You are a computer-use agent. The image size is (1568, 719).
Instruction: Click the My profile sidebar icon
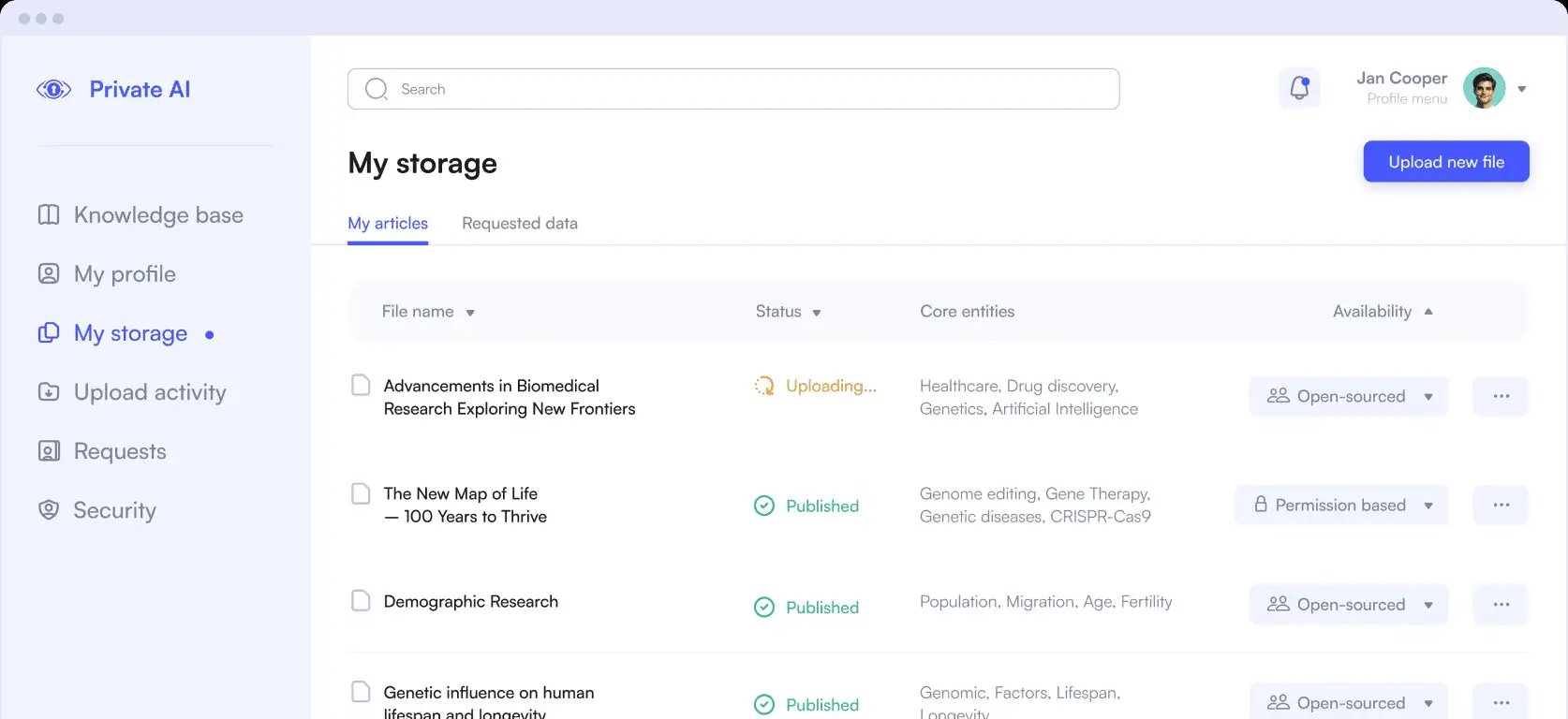[49, 273]
